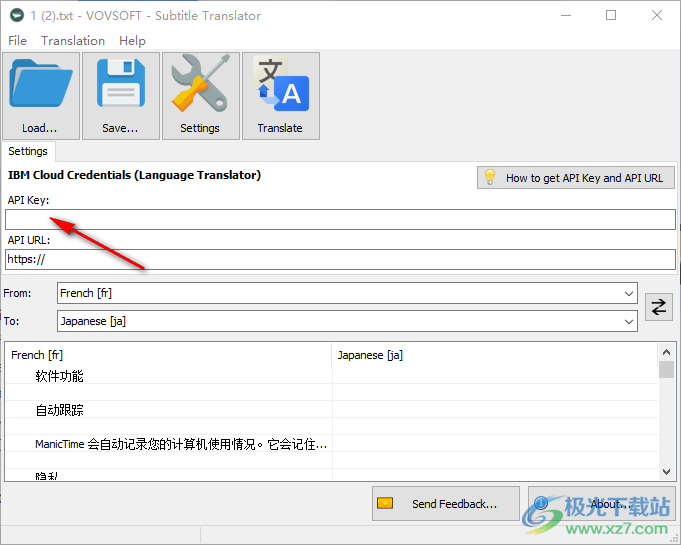Image resolution: width=681 pixels, height=545 pixels.
Task: Swap source and target languages
Action: click(x=658, y=307)
